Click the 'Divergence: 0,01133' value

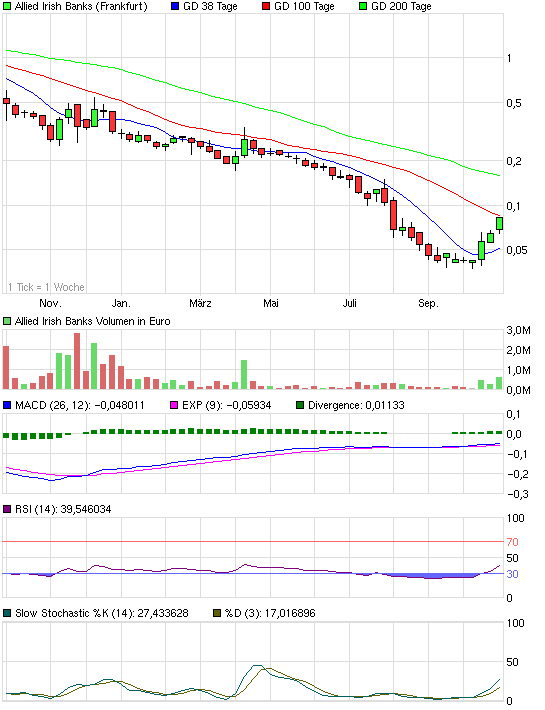click(x=356, y=405)
